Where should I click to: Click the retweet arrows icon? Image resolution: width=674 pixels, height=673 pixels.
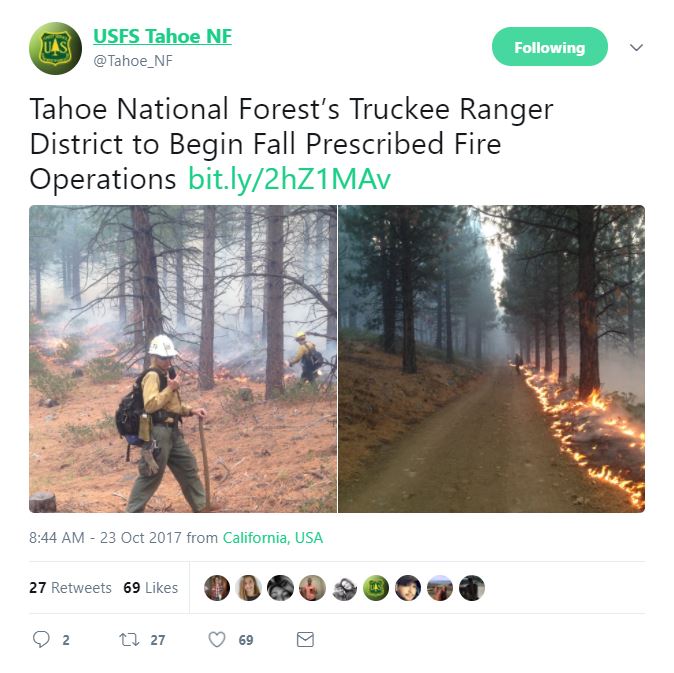click(129, 639)
